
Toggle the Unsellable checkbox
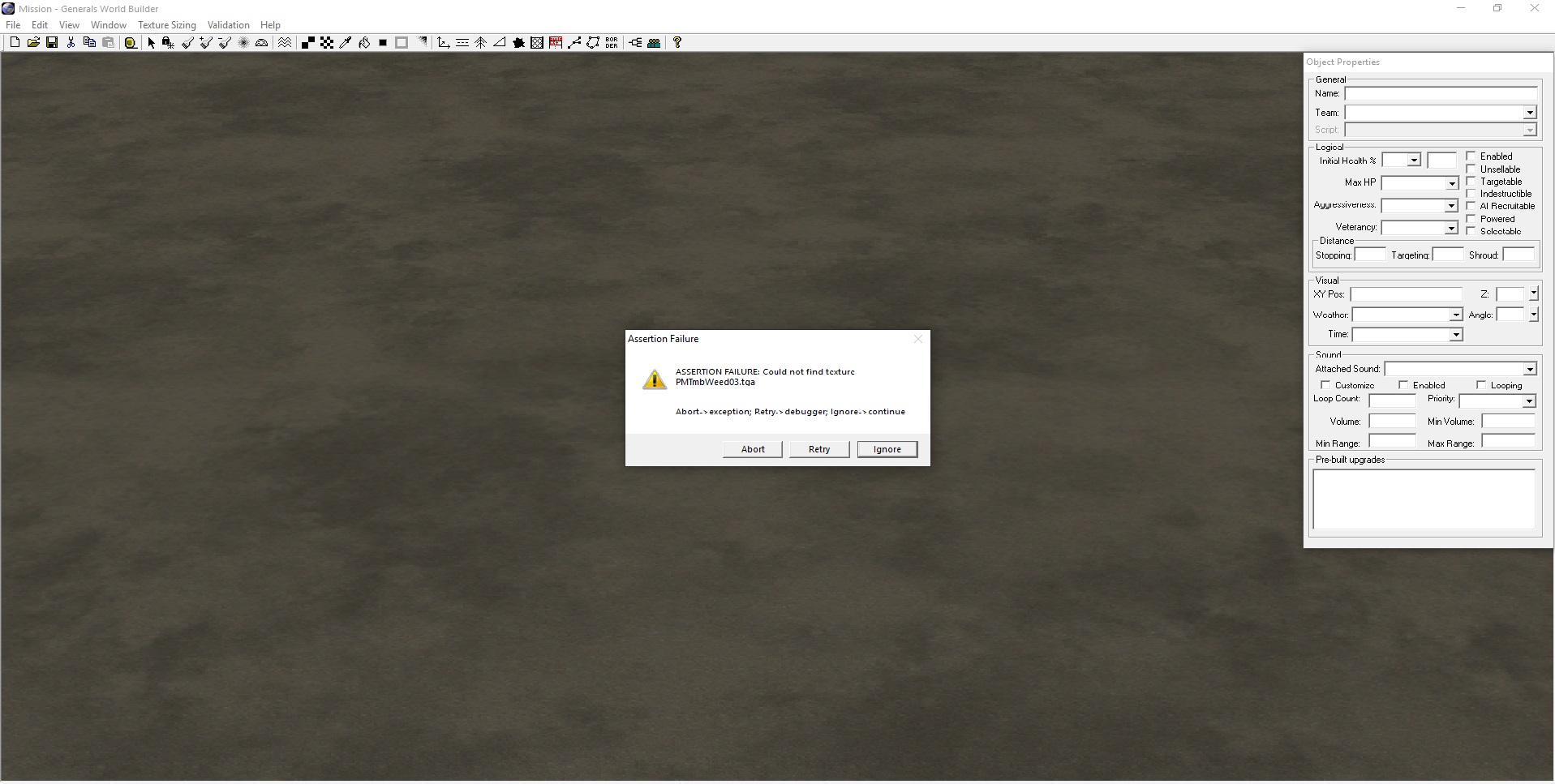(x=1471, y=169)
